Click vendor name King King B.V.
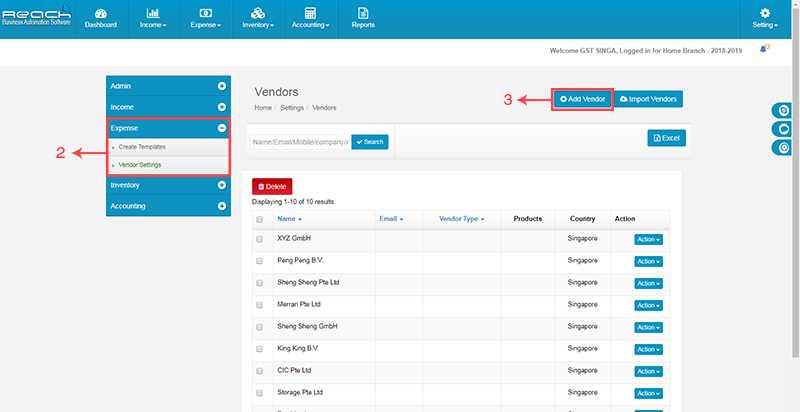Screen dimensions: 800x412 pos(298,348)
